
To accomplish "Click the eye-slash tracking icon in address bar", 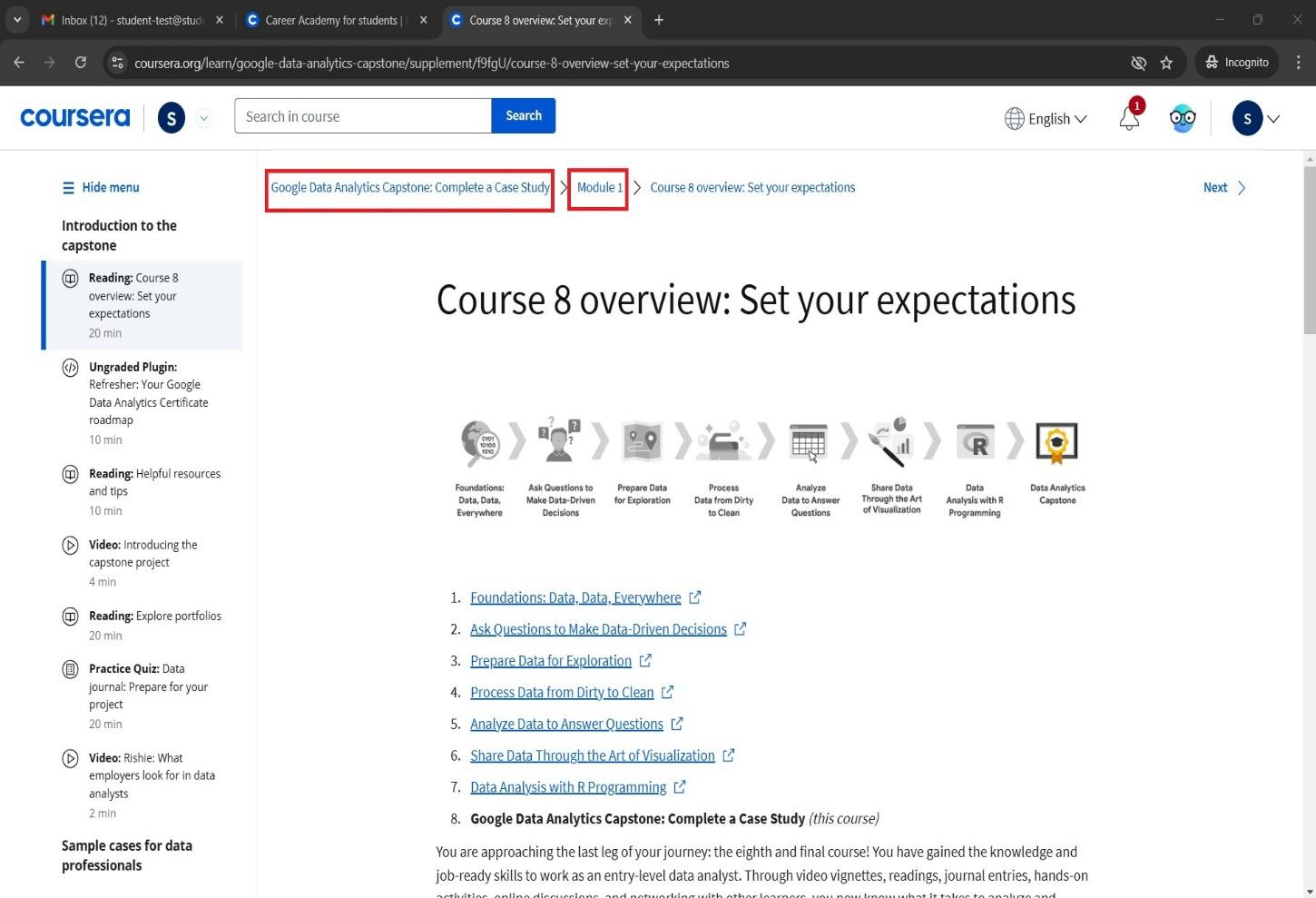I will 1138,63.
